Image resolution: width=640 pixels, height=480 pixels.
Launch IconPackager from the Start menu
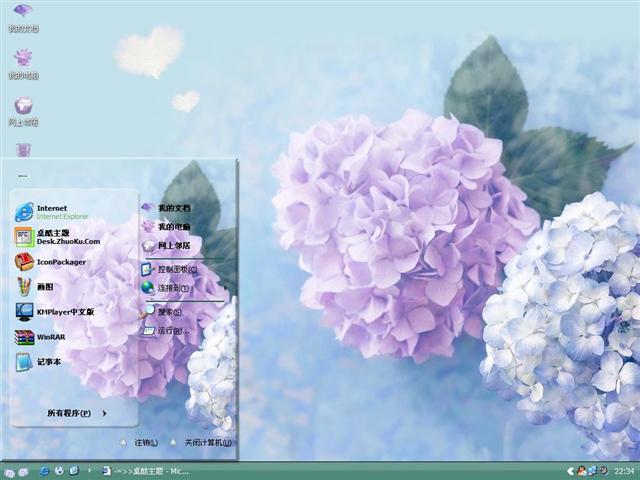51,262
